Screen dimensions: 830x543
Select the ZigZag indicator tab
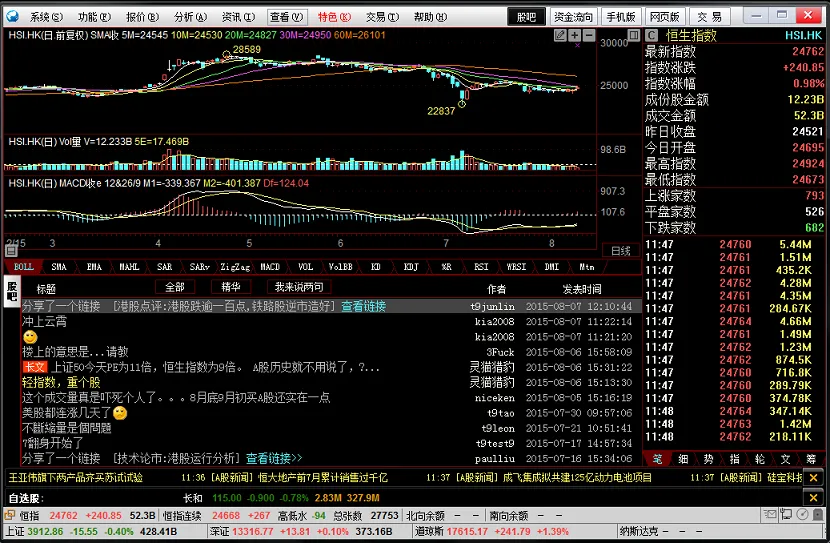pos(235,267)
